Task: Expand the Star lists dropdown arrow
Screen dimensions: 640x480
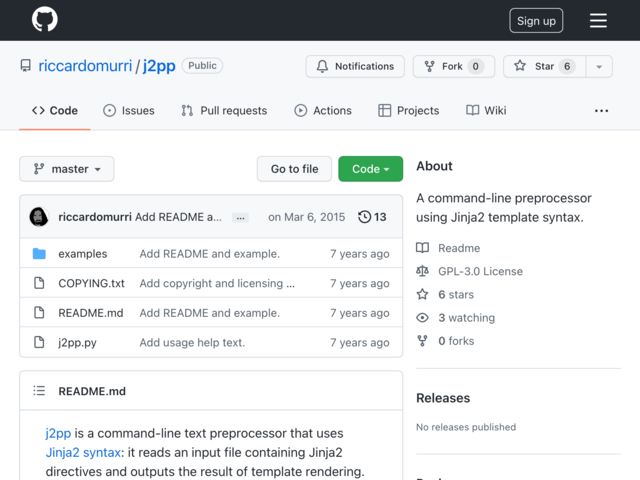Action: coord(599,66)
